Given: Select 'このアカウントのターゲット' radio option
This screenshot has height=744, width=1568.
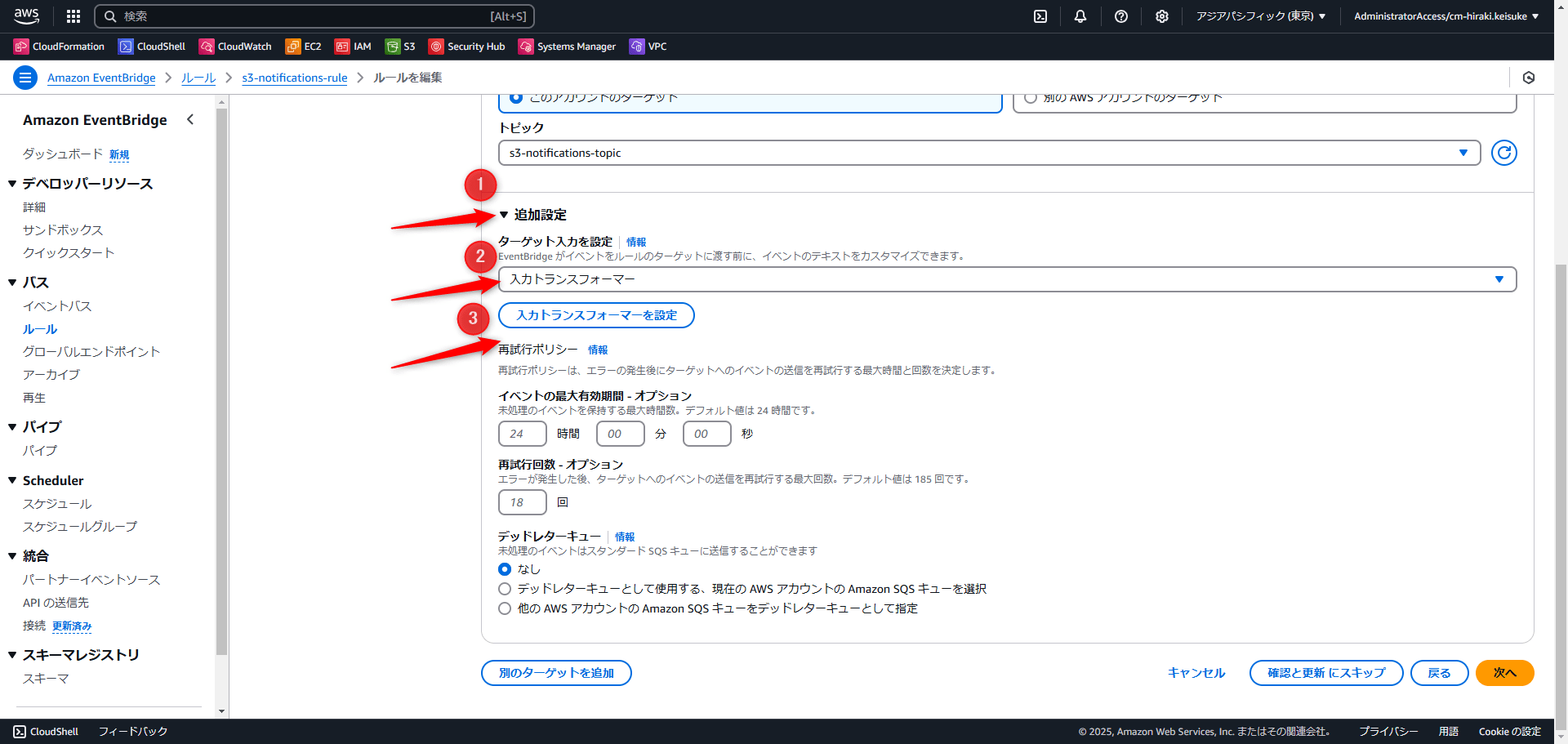Looking at the screenshot, I should coord(516,97).
